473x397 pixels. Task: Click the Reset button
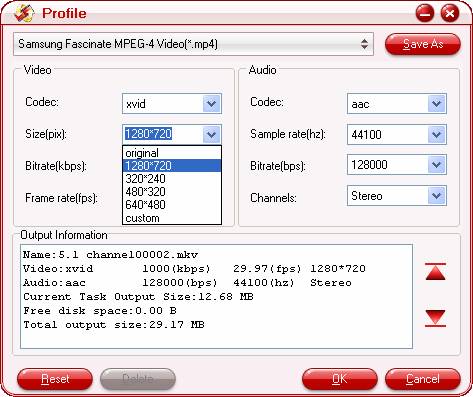coord(55,379)
